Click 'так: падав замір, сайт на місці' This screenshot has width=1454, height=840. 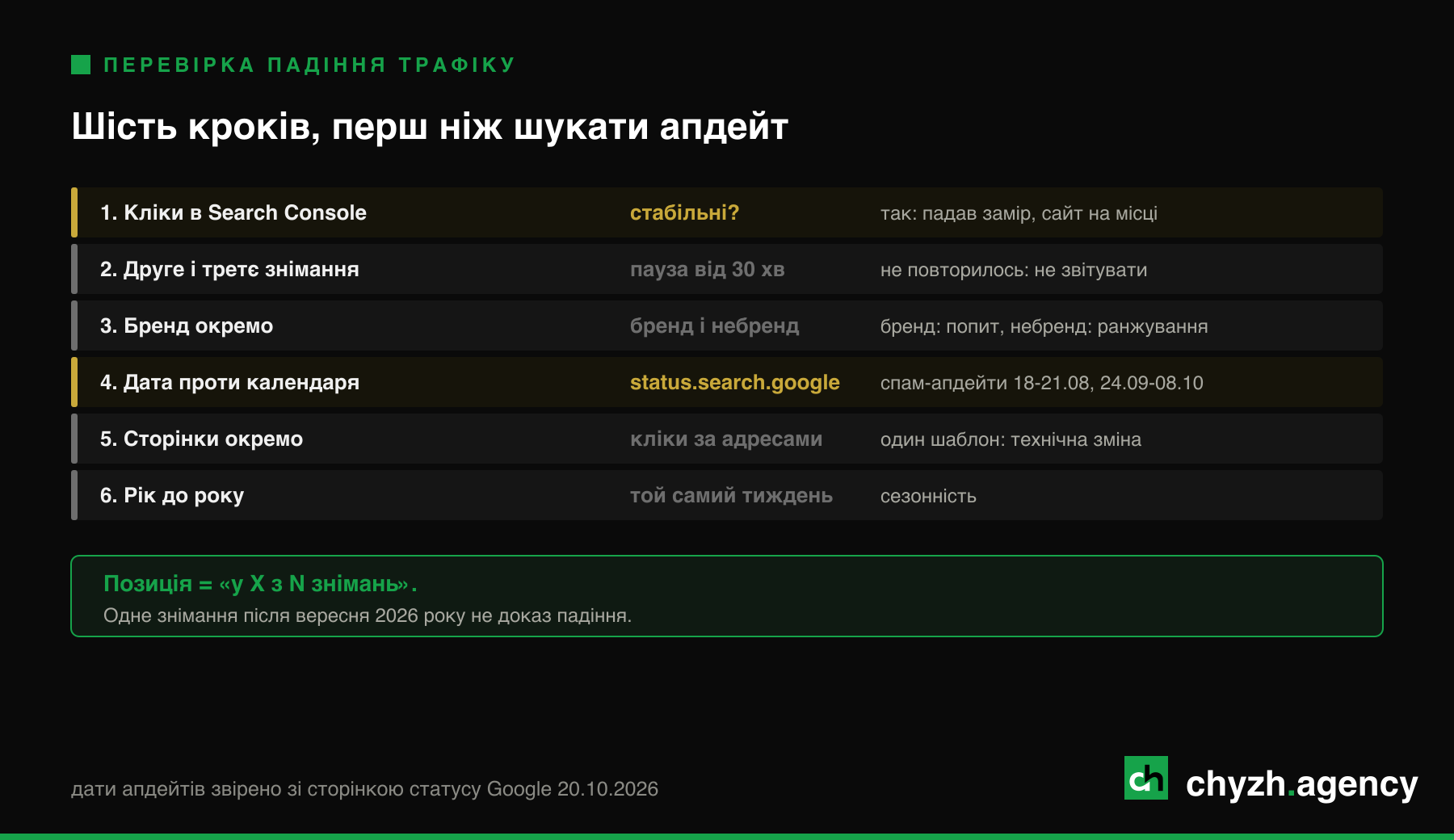[x=1019, y=213]
